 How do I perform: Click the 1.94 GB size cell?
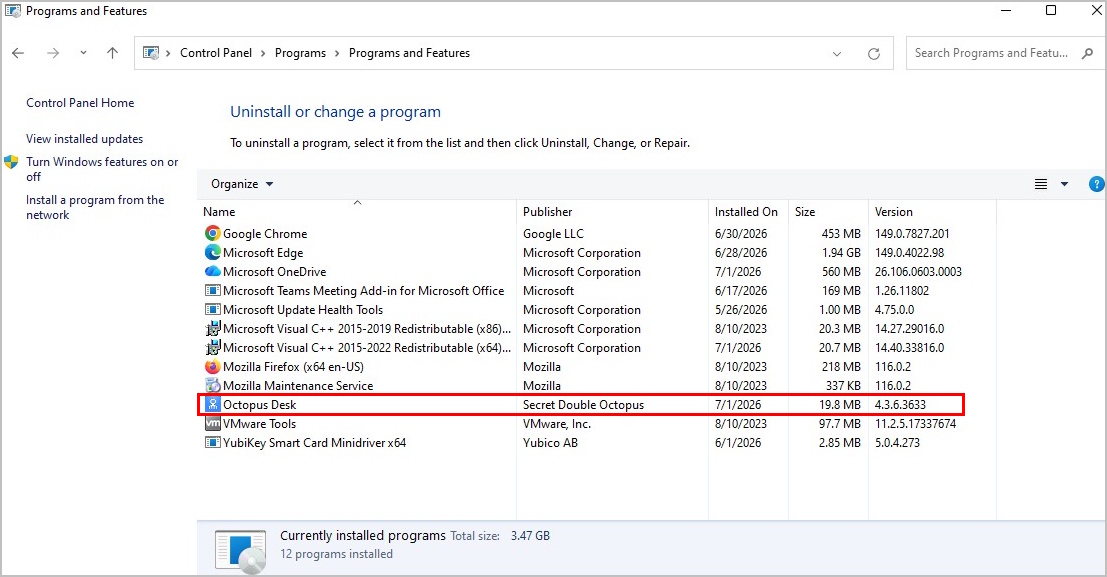pos(841,253)
